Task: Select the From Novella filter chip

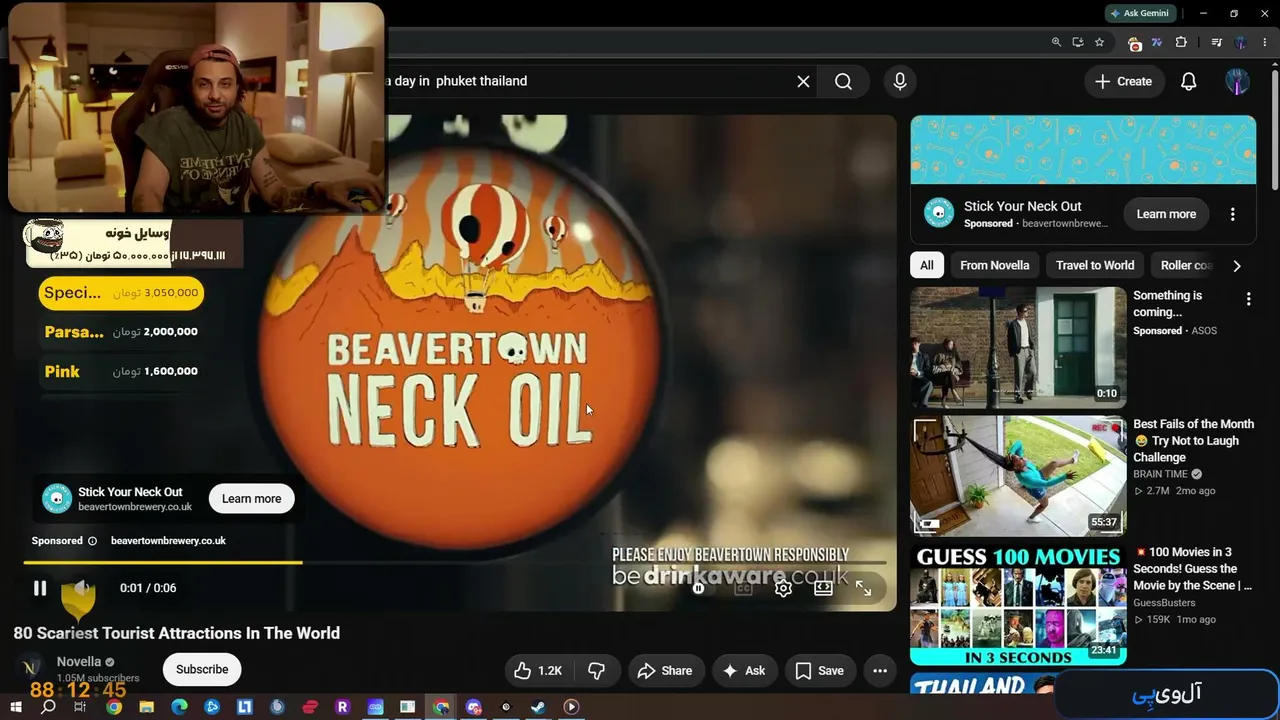Action: click(994, 265)
